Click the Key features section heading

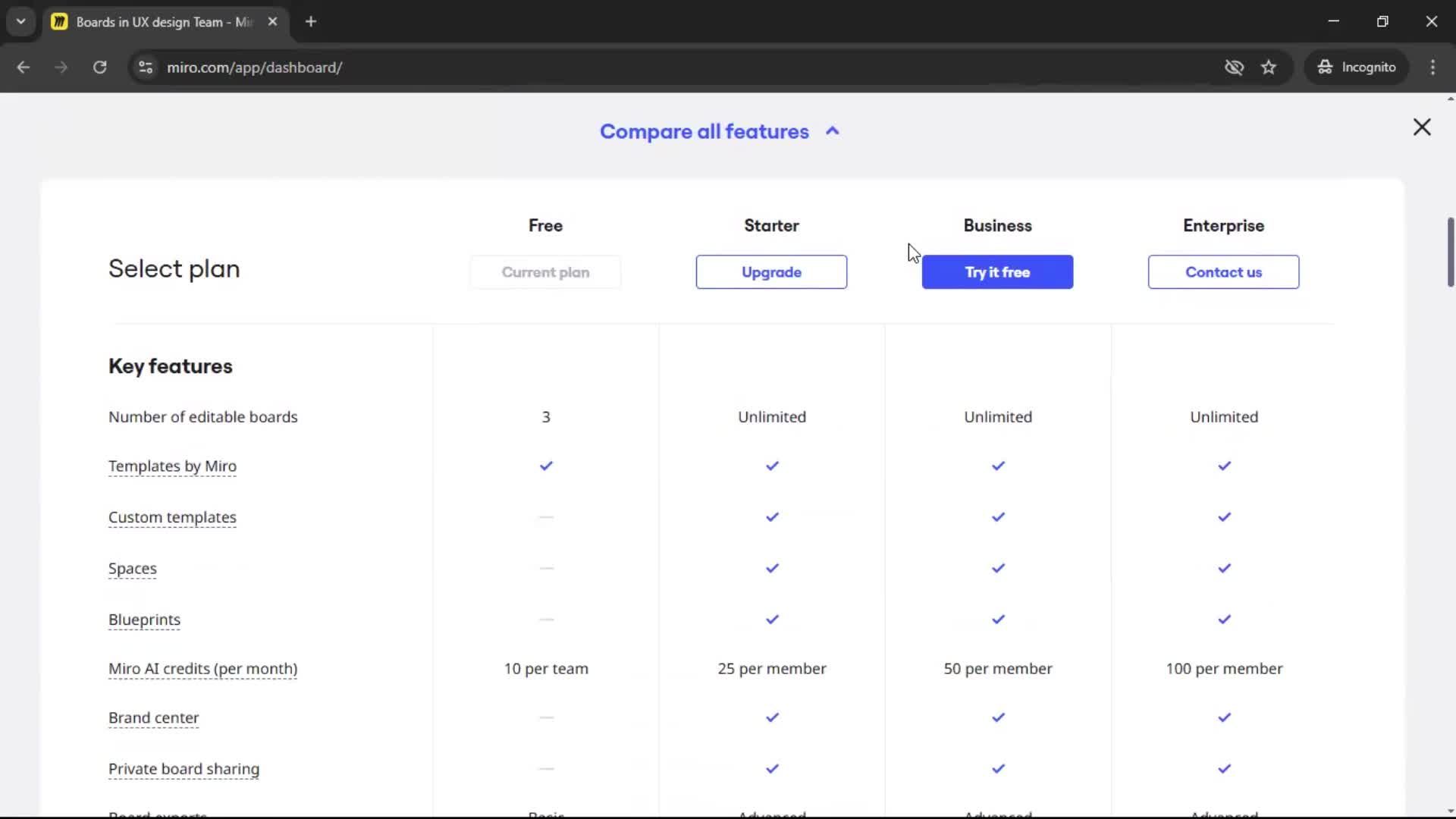click(170, 366)
